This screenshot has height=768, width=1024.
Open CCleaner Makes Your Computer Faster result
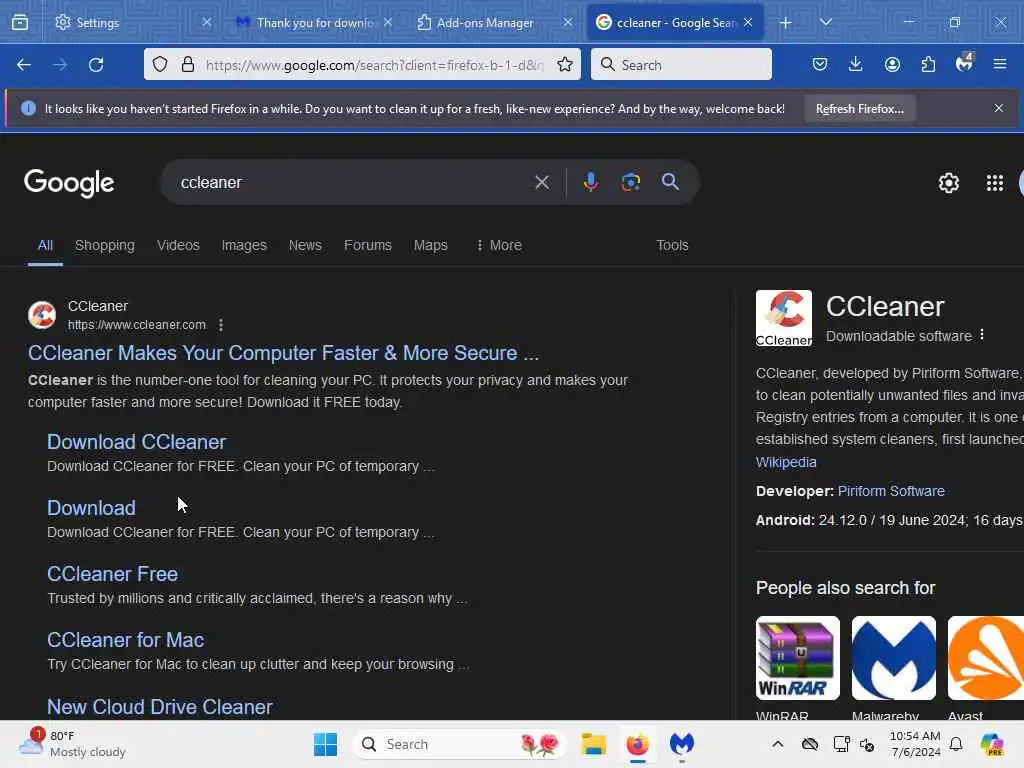(x=283, y=353)
